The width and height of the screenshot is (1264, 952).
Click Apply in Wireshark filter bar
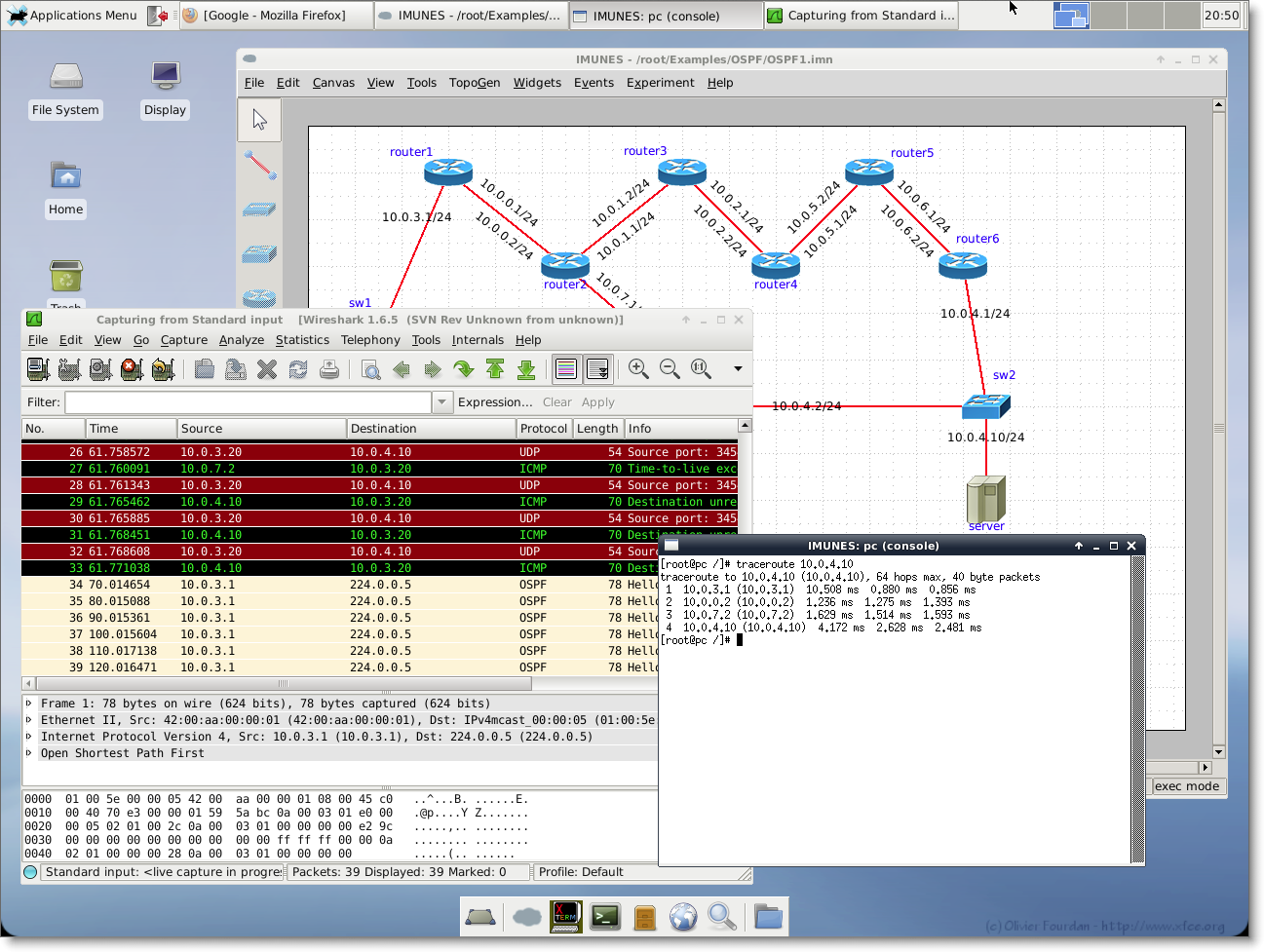point(598,402)
